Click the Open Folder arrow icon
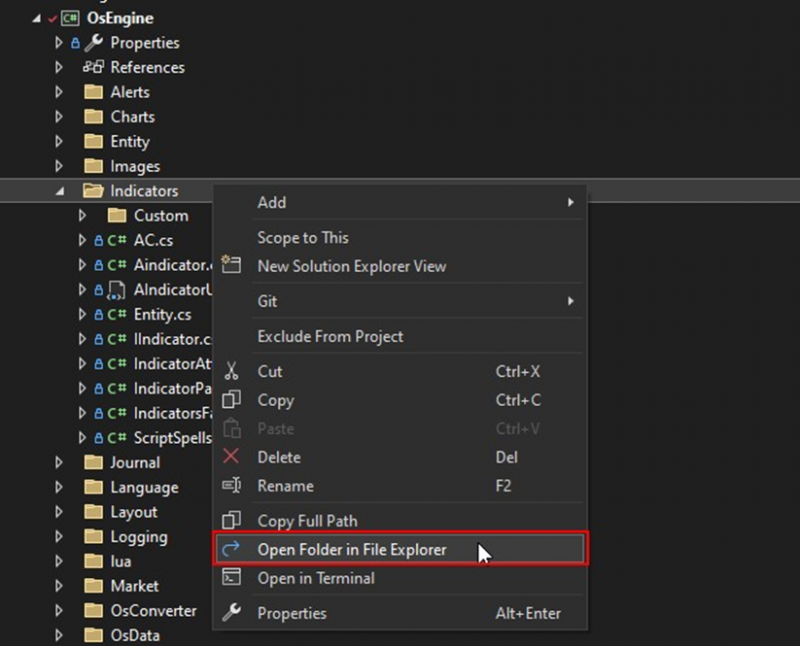Viewport: 800px width, 646px height. [231, 549]
